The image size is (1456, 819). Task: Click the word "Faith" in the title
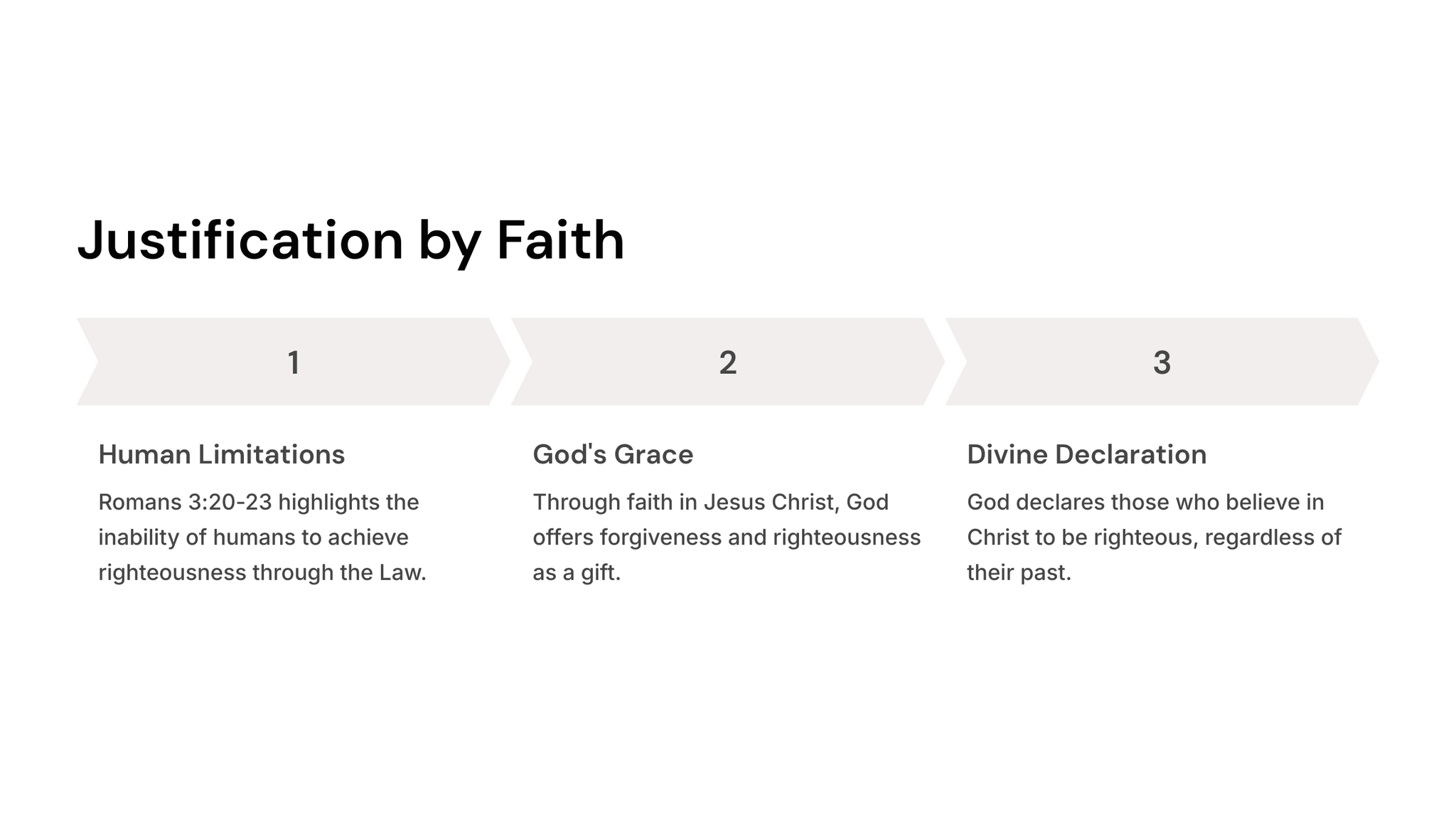pyautogui.click(x=560, y=240)
